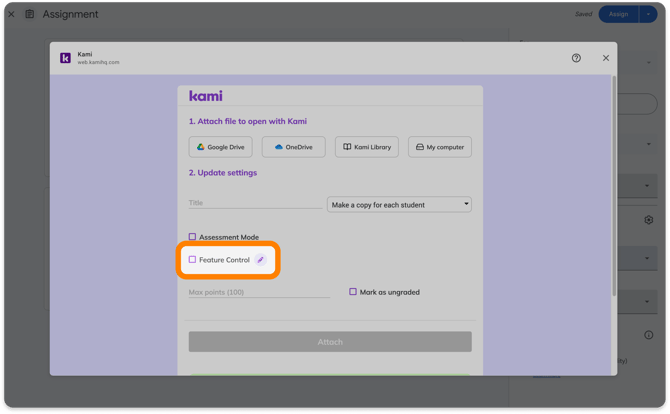
Task: Click the '2. Update settings' heading
Action: coord(223,173)
